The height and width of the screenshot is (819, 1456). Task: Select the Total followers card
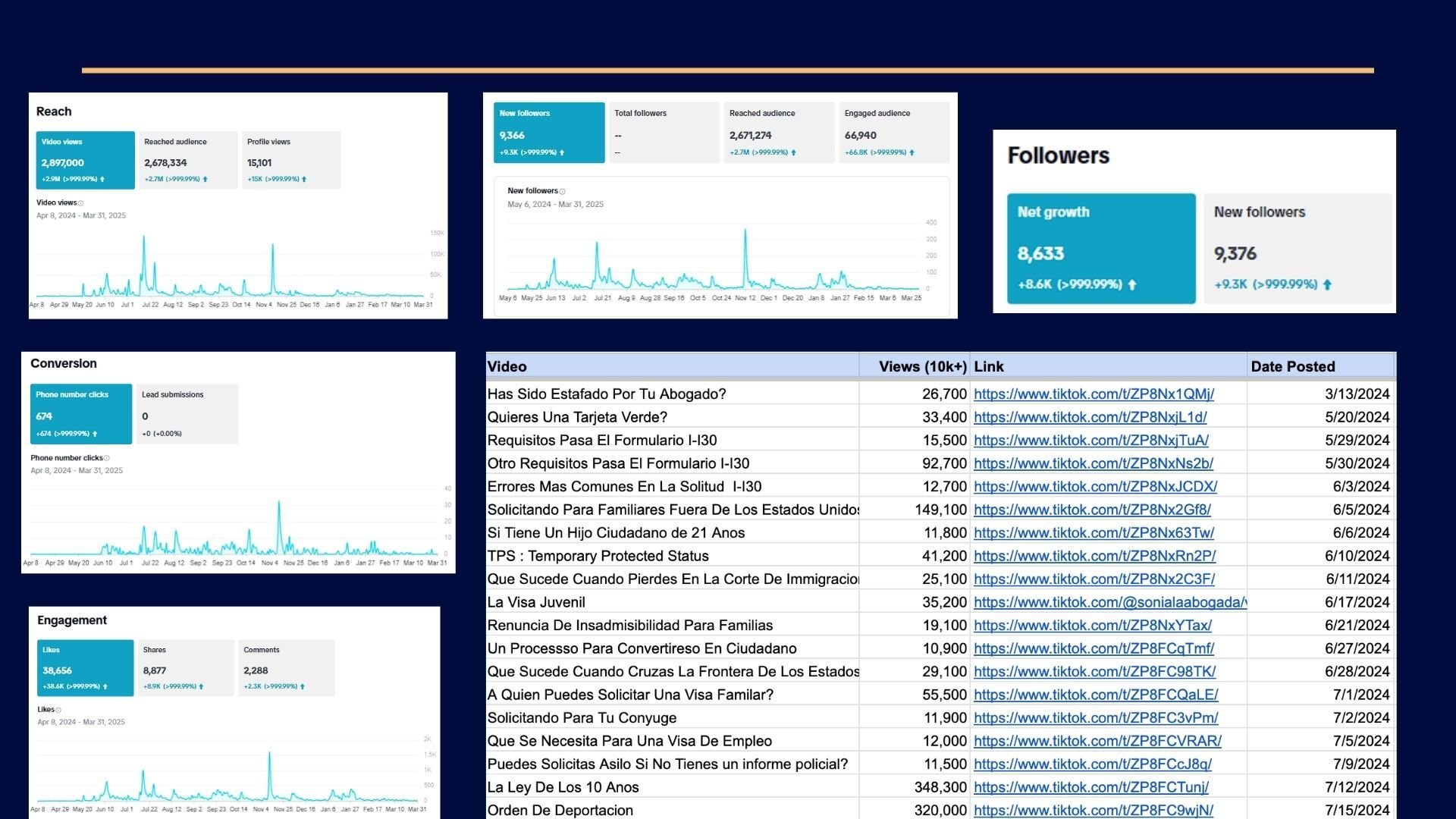(x=663, y=133)
